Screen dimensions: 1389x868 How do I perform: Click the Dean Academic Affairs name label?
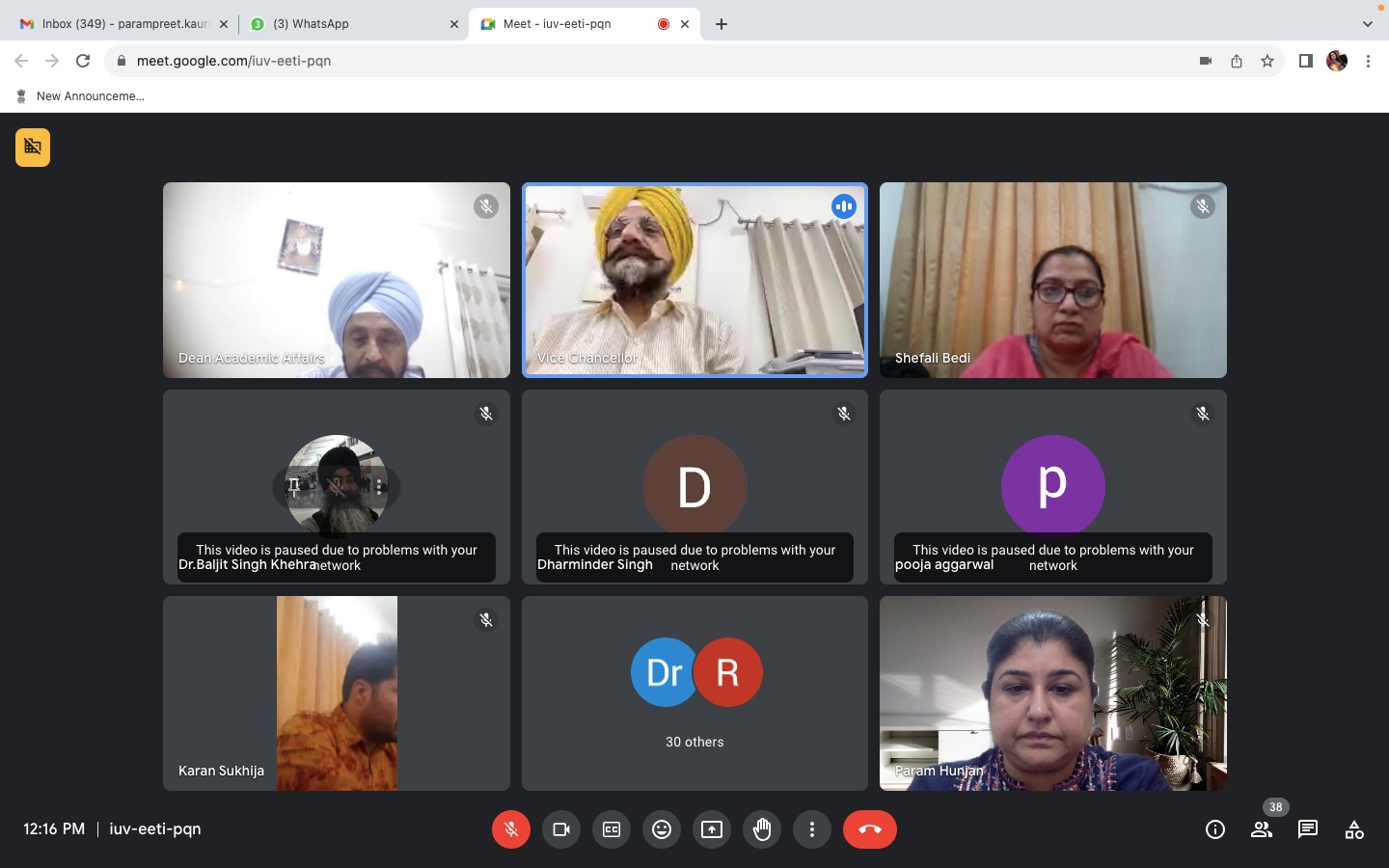tap(252, 358)
